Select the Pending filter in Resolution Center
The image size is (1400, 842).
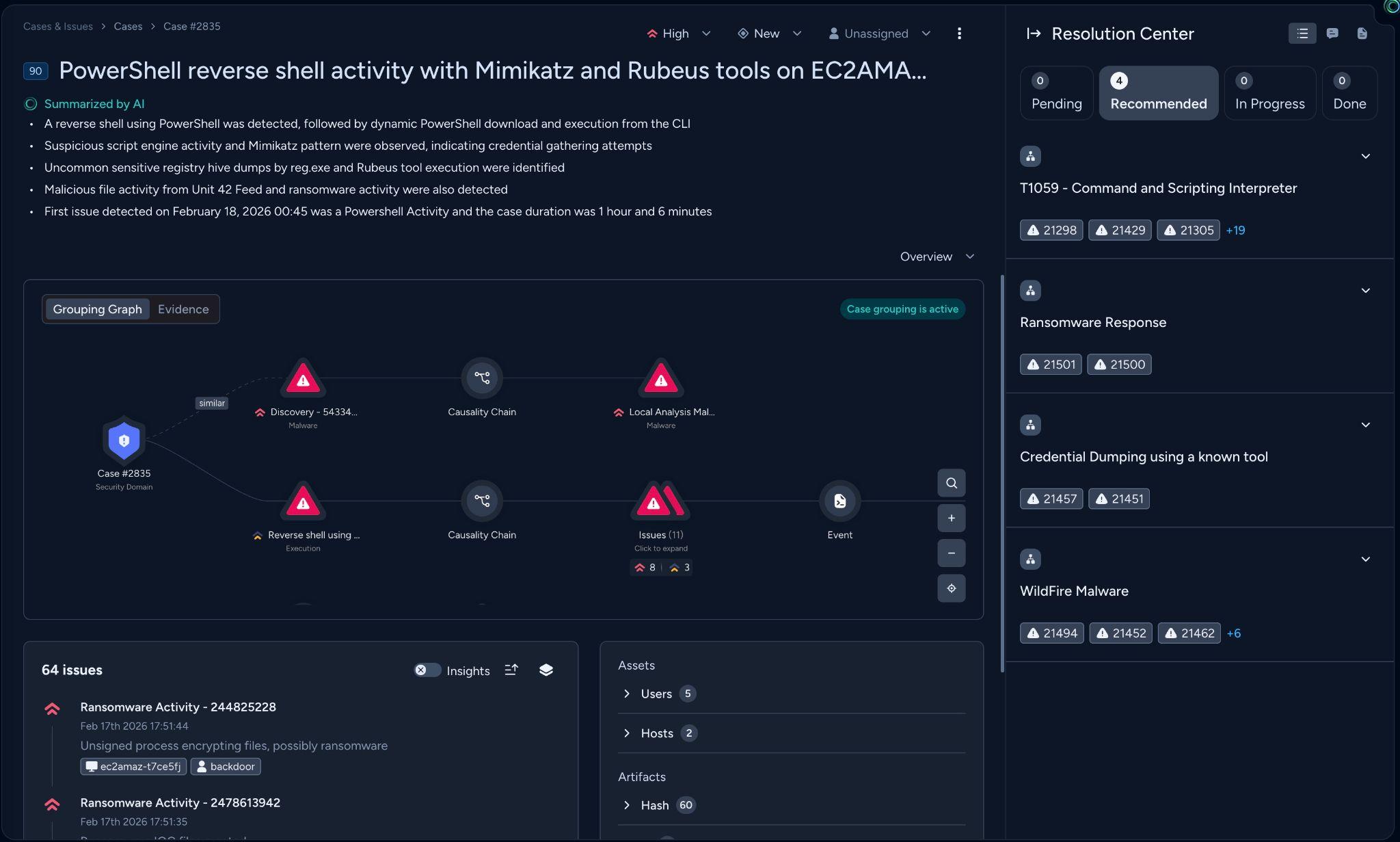[x=1055, y=93]
